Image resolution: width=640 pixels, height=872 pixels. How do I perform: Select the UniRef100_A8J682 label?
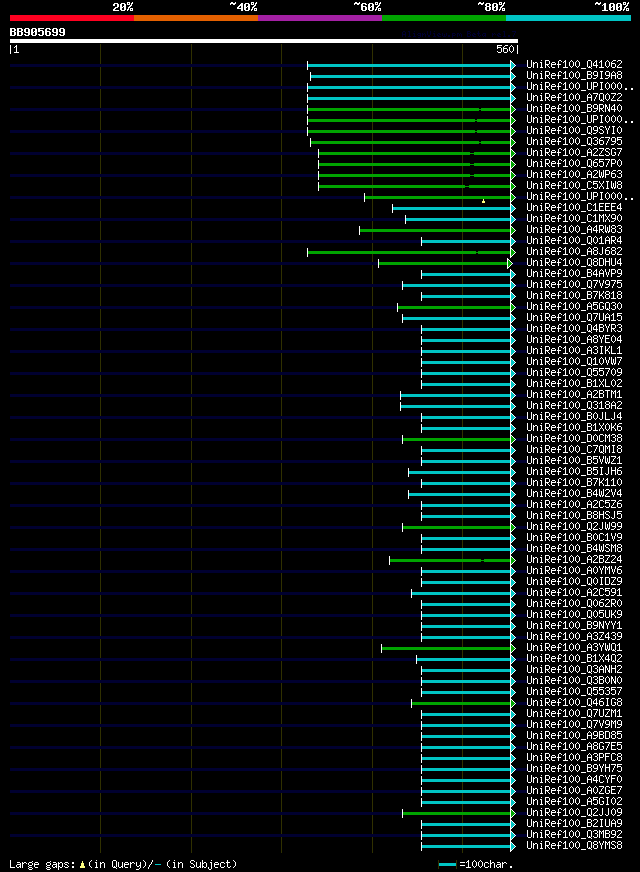(x=574, y=251)
